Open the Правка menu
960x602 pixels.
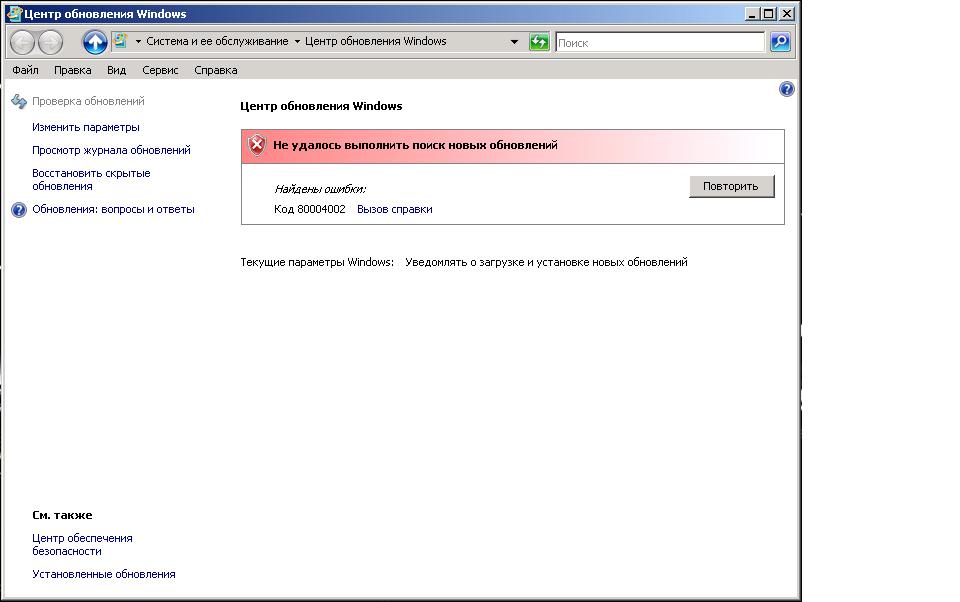pyautogui.click(x=72, y=70)
